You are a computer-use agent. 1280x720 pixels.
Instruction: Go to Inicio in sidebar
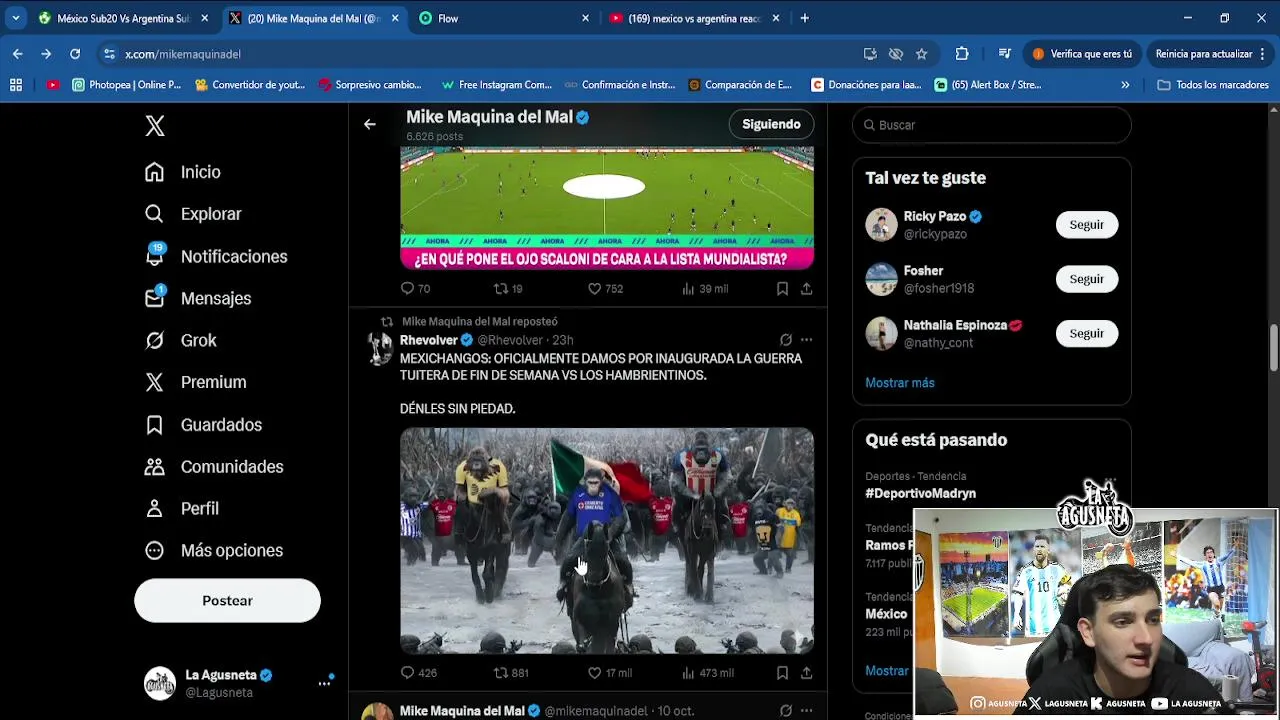tap(182, 172)
